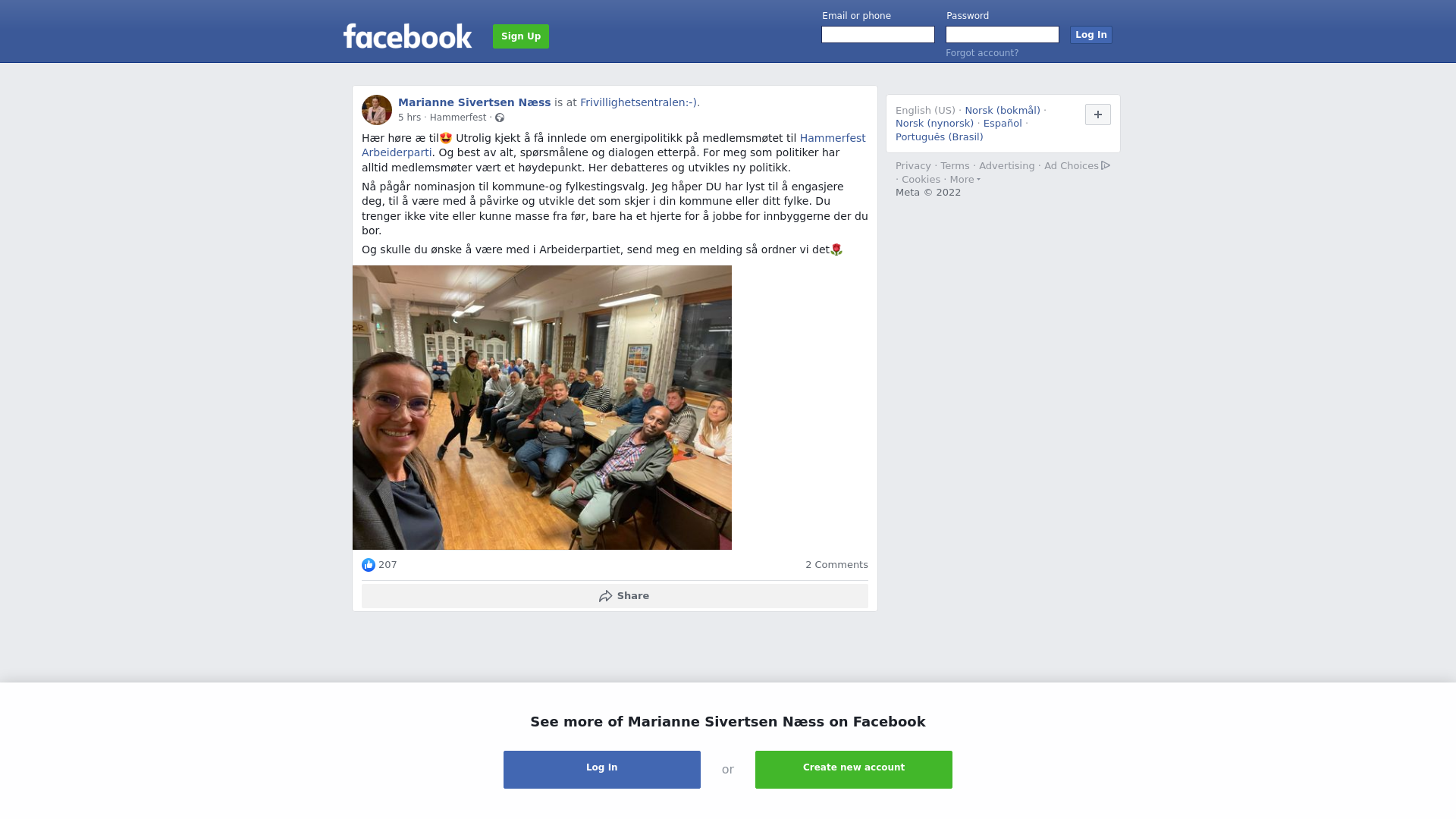Screen dimensions: 1456x819
Task: Open the group photo in the post
Action: 542,407
